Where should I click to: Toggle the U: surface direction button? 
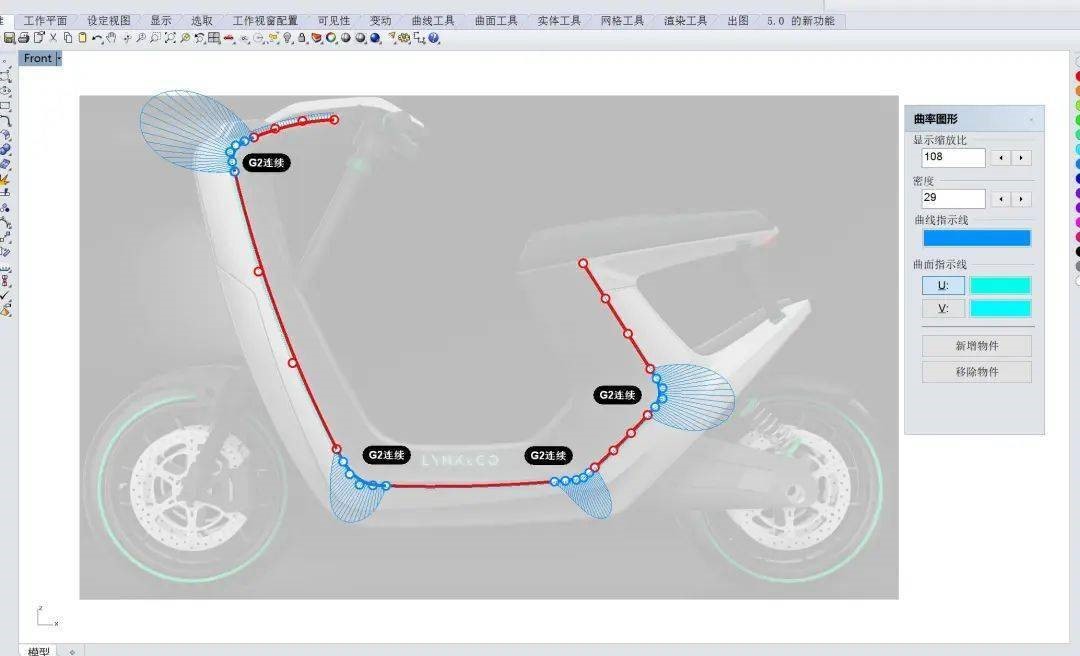click(943, 285)
